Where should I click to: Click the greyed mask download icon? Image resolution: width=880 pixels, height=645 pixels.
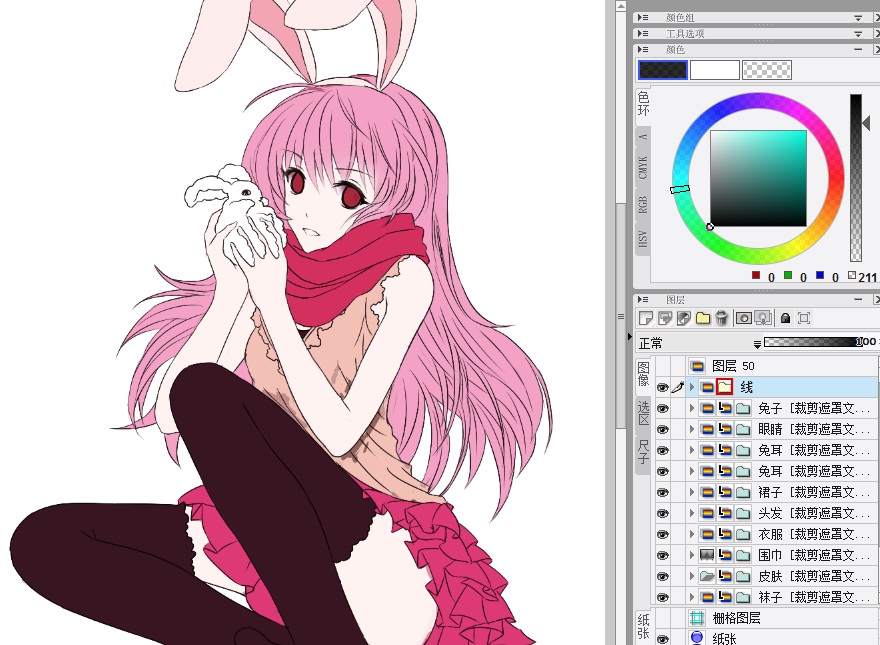763,318
